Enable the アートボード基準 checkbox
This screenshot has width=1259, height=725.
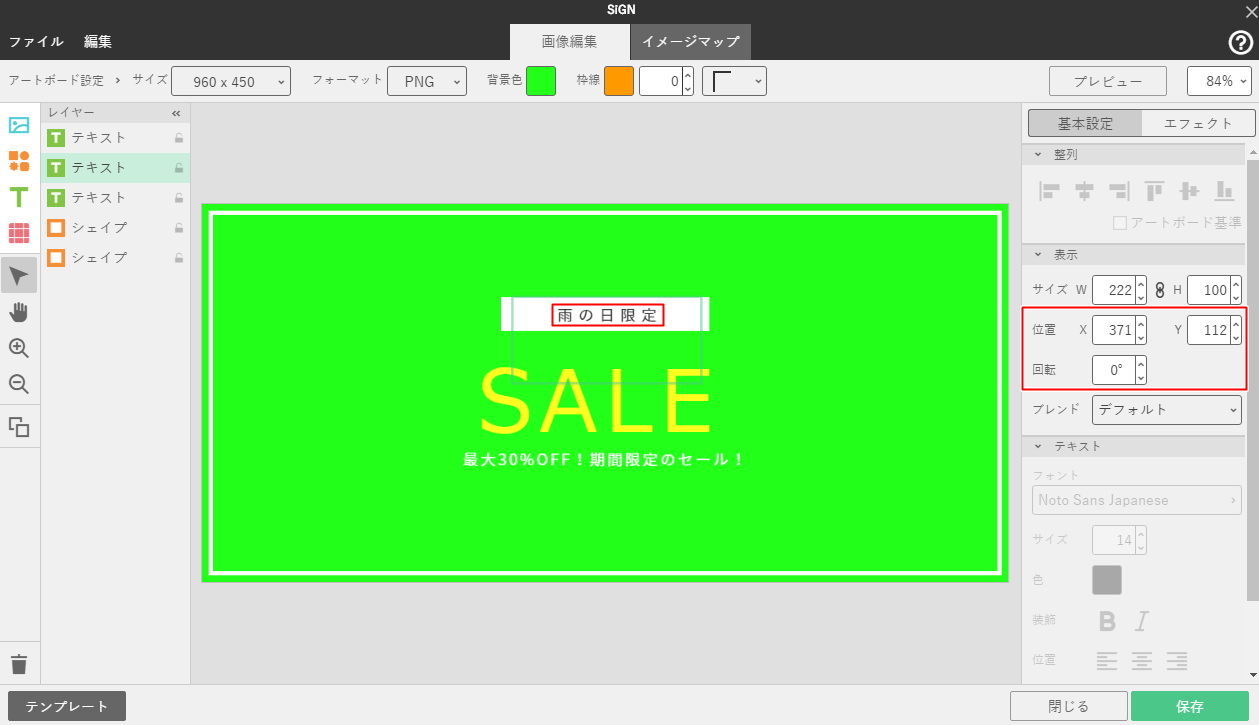1120,222
